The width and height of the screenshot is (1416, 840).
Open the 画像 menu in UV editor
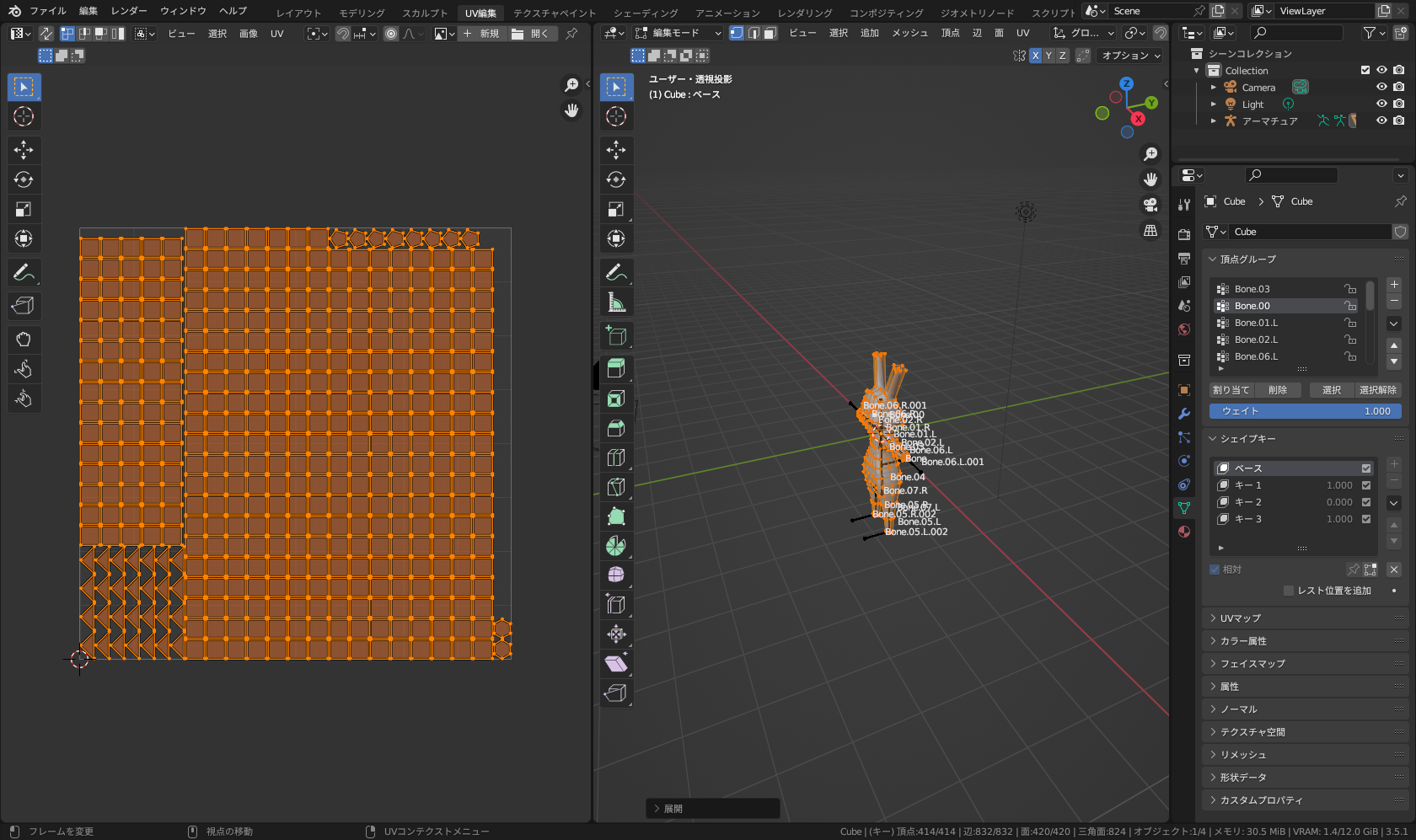[x=249, y=34]
